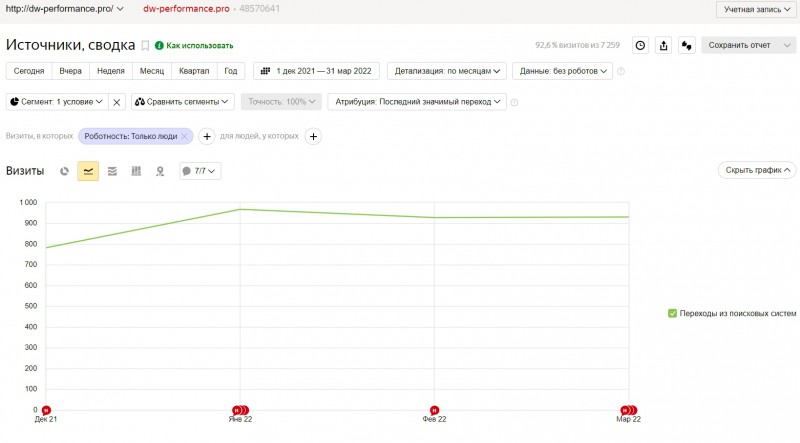Open dw-performance.pro counter link
This screenshot has height=443, width=800.
186,9
